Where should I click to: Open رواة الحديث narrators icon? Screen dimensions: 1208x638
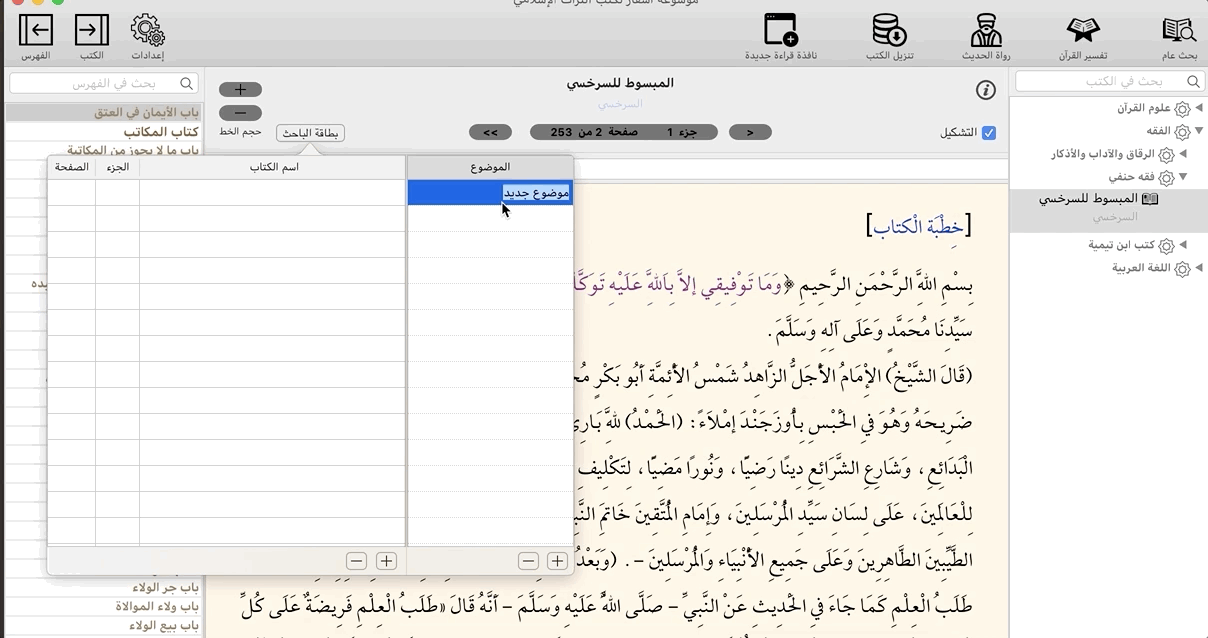pos(987,30)
